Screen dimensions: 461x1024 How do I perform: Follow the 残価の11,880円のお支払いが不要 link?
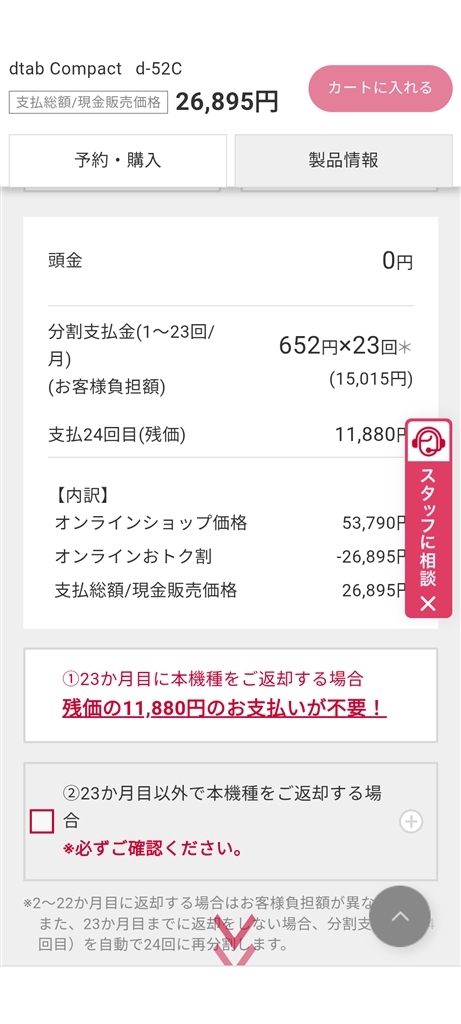tap(224, 709)
